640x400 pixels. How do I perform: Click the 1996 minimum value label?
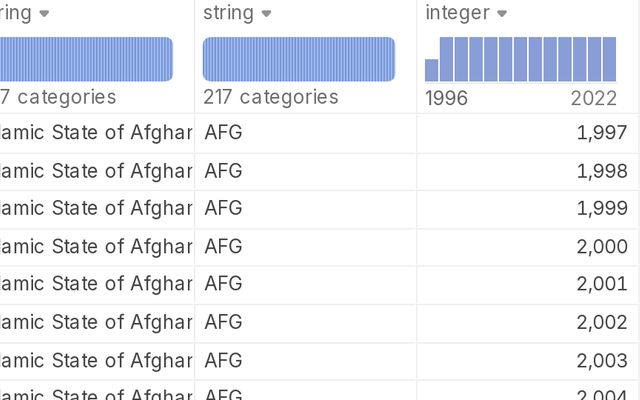tap(446, 98)
